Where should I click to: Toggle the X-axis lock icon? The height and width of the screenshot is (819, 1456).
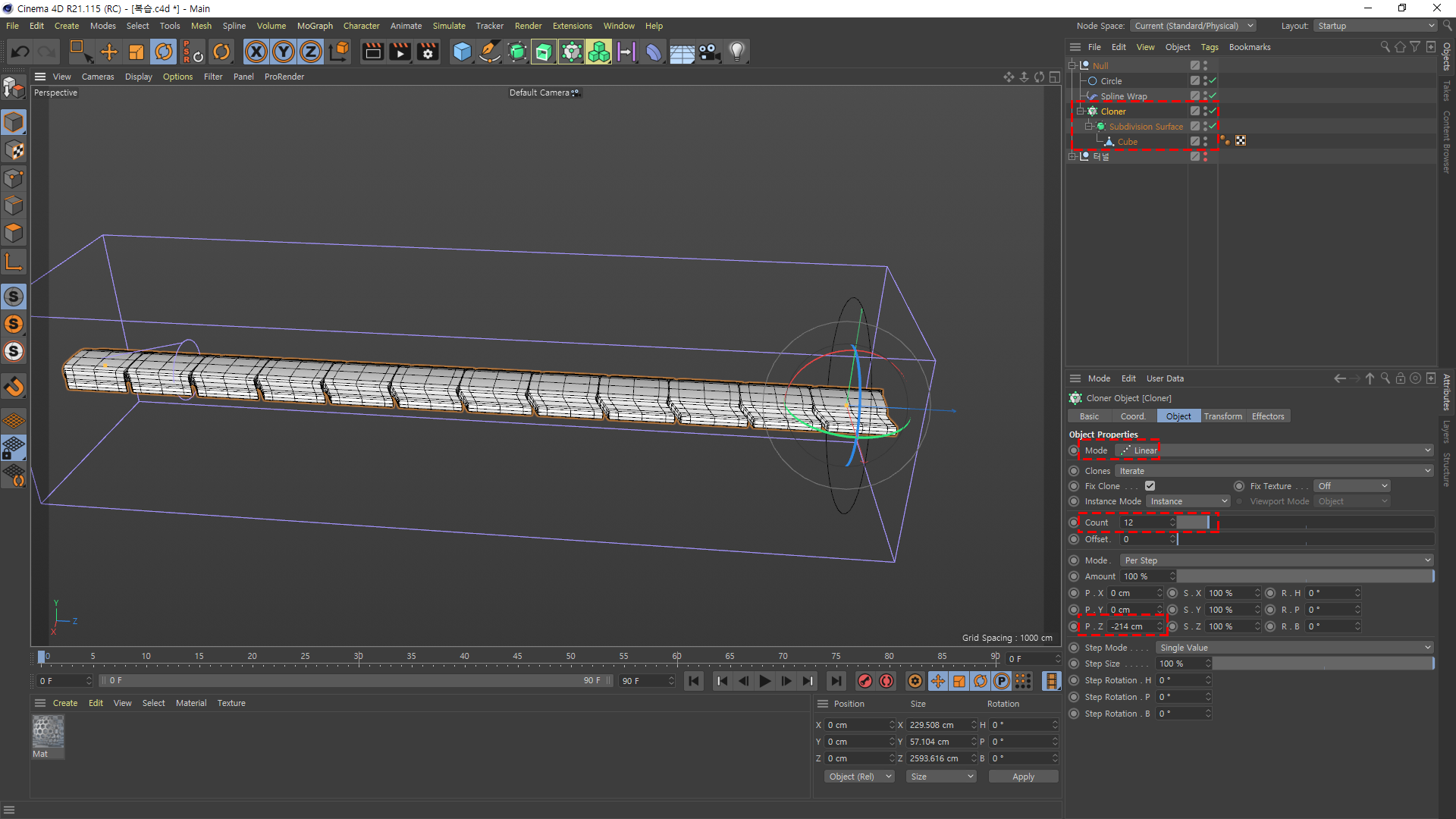[x=256, y=52]
